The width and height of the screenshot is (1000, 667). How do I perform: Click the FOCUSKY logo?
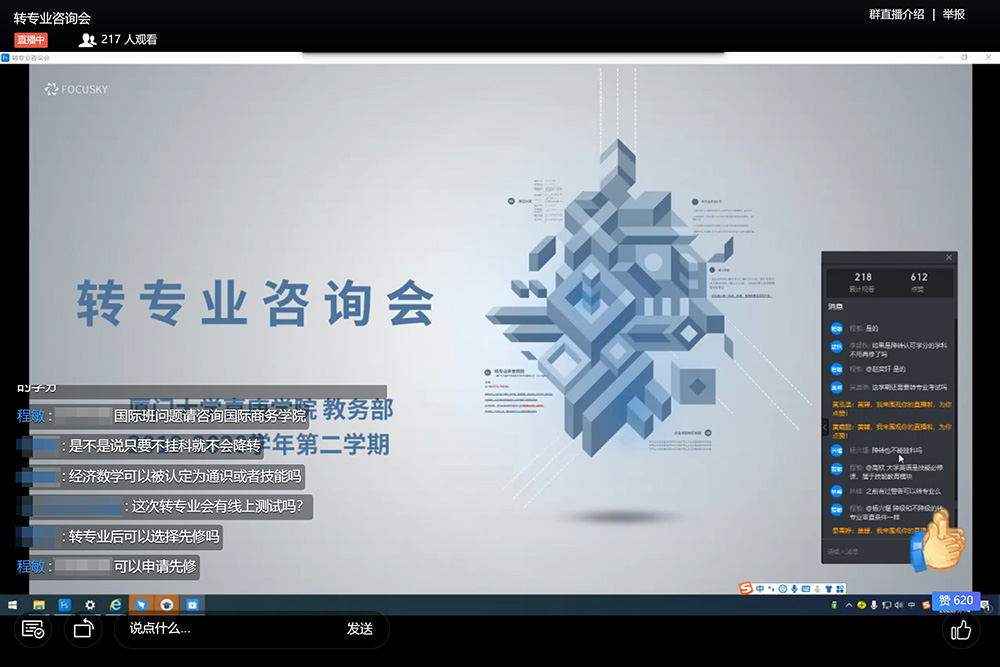pyautogui.click(x=76, y=89)
